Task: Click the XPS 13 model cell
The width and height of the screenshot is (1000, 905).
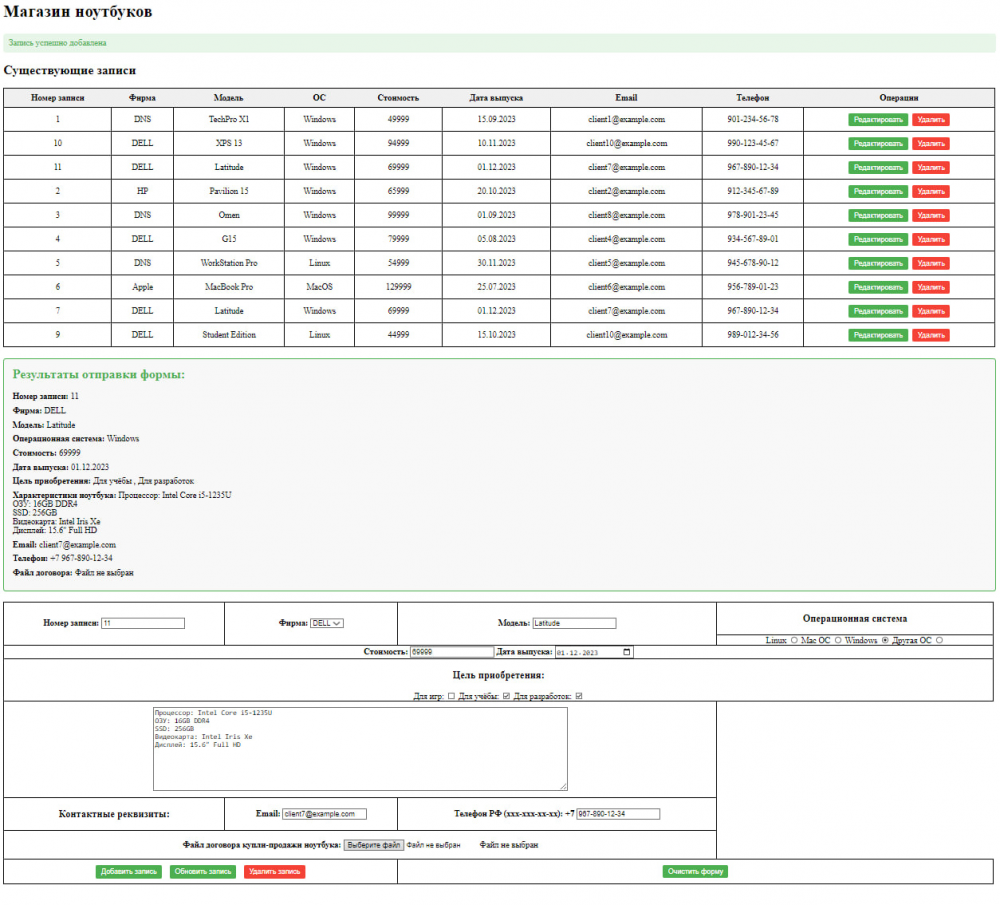Action: click(x=229, y=143)
